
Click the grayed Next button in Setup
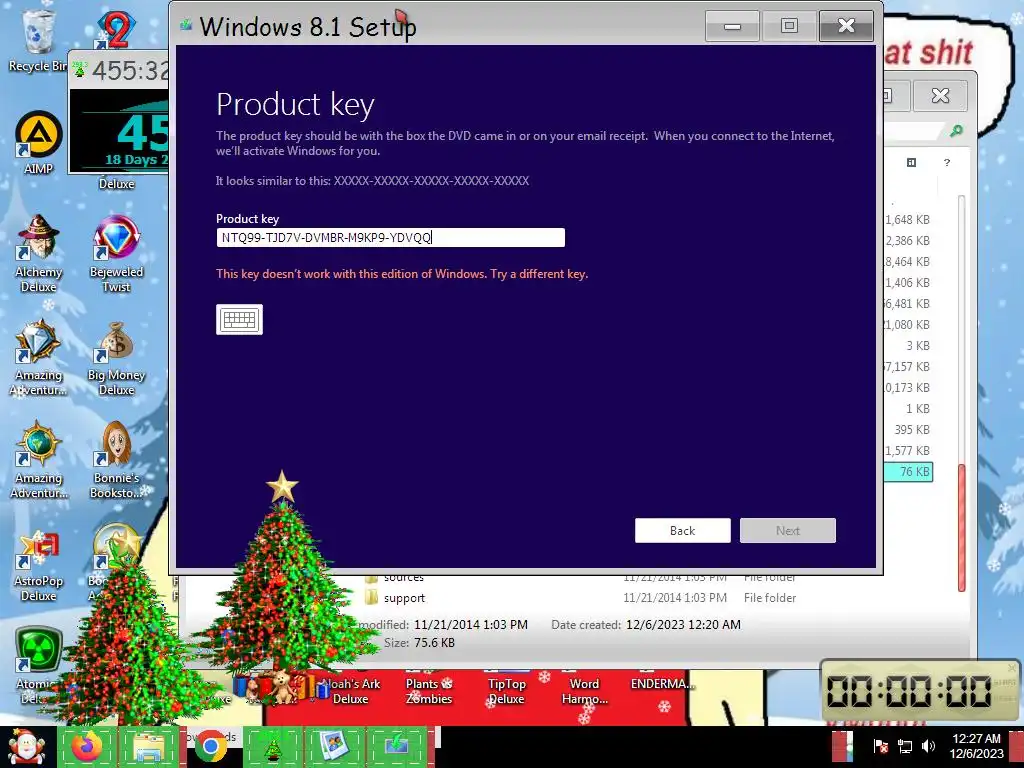point(788,530)
